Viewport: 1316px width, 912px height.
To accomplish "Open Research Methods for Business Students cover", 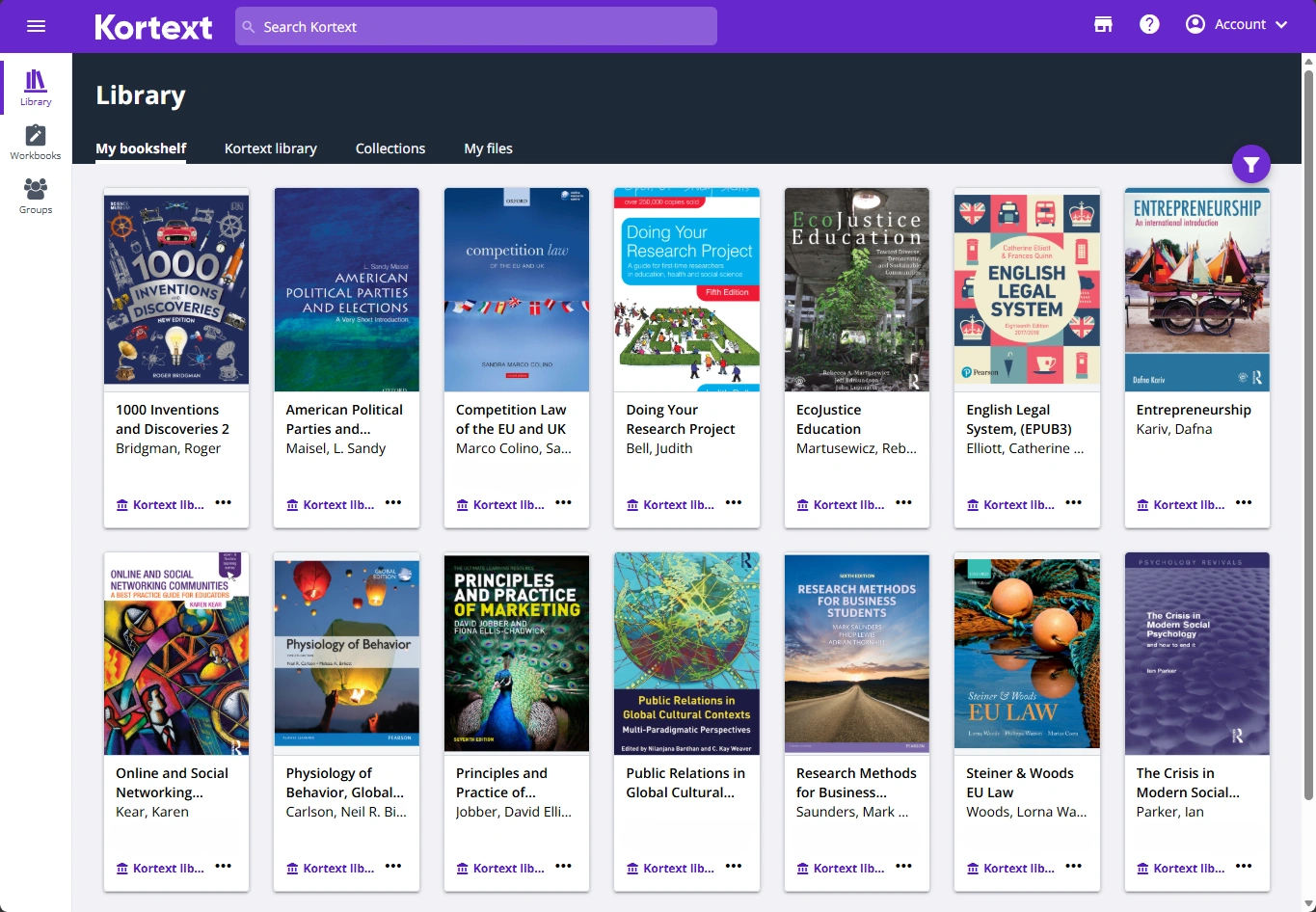I will tap(857, 654).
